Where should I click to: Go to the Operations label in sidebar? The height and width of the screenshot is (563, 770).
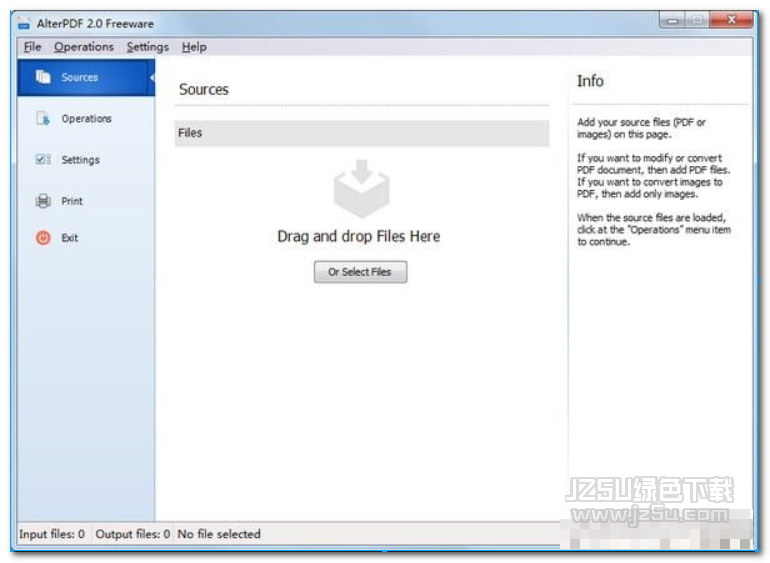click(x=86, y=119)
